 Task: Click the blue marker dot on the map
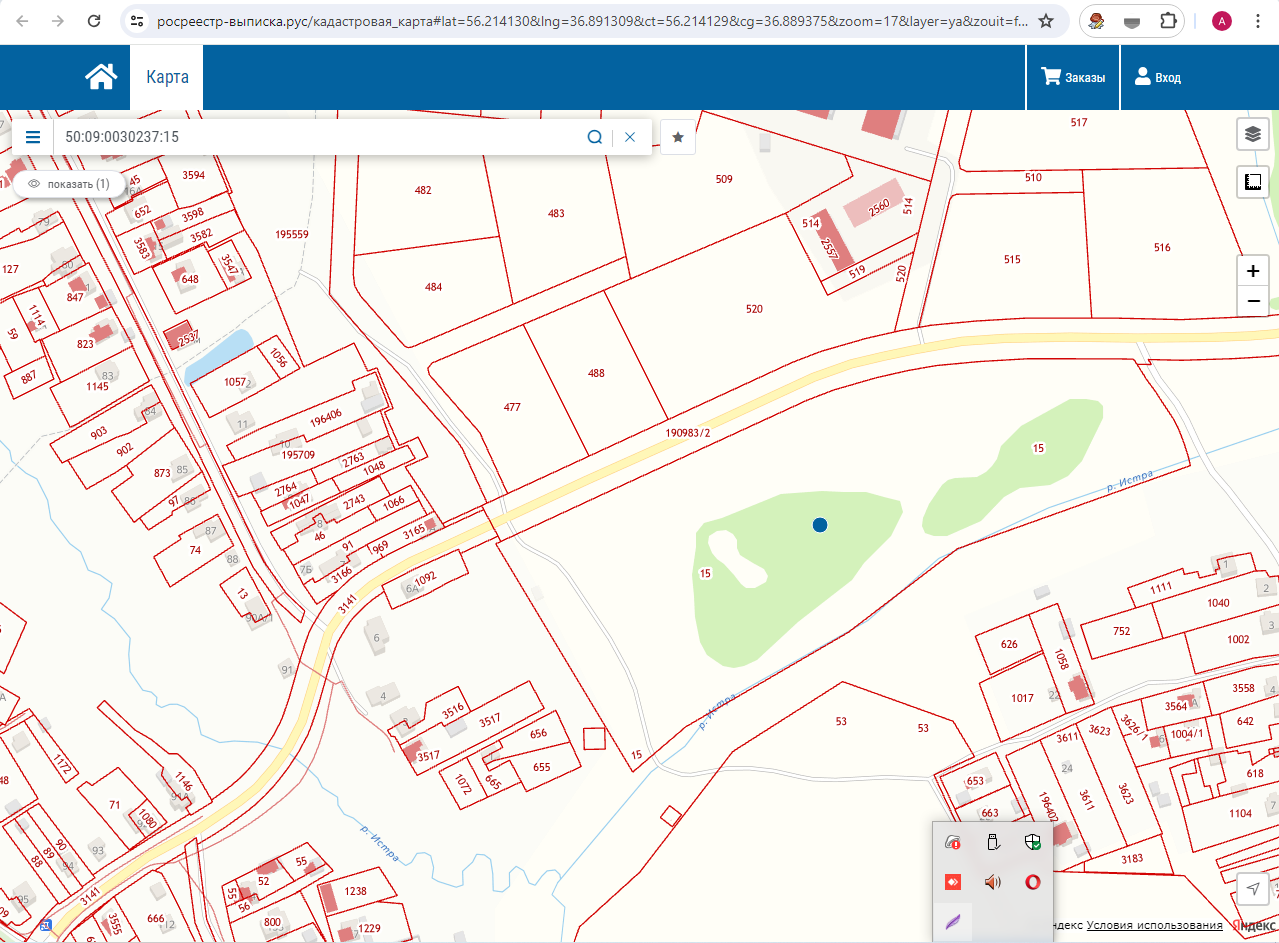(820, 524)
